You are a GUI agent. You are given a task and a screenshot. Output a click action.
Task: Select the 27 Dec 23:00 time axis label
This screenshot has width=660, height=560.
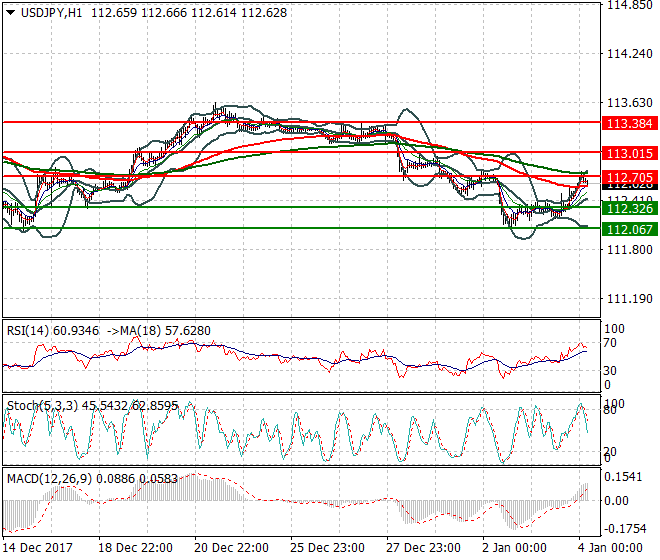tap(423, 548)
